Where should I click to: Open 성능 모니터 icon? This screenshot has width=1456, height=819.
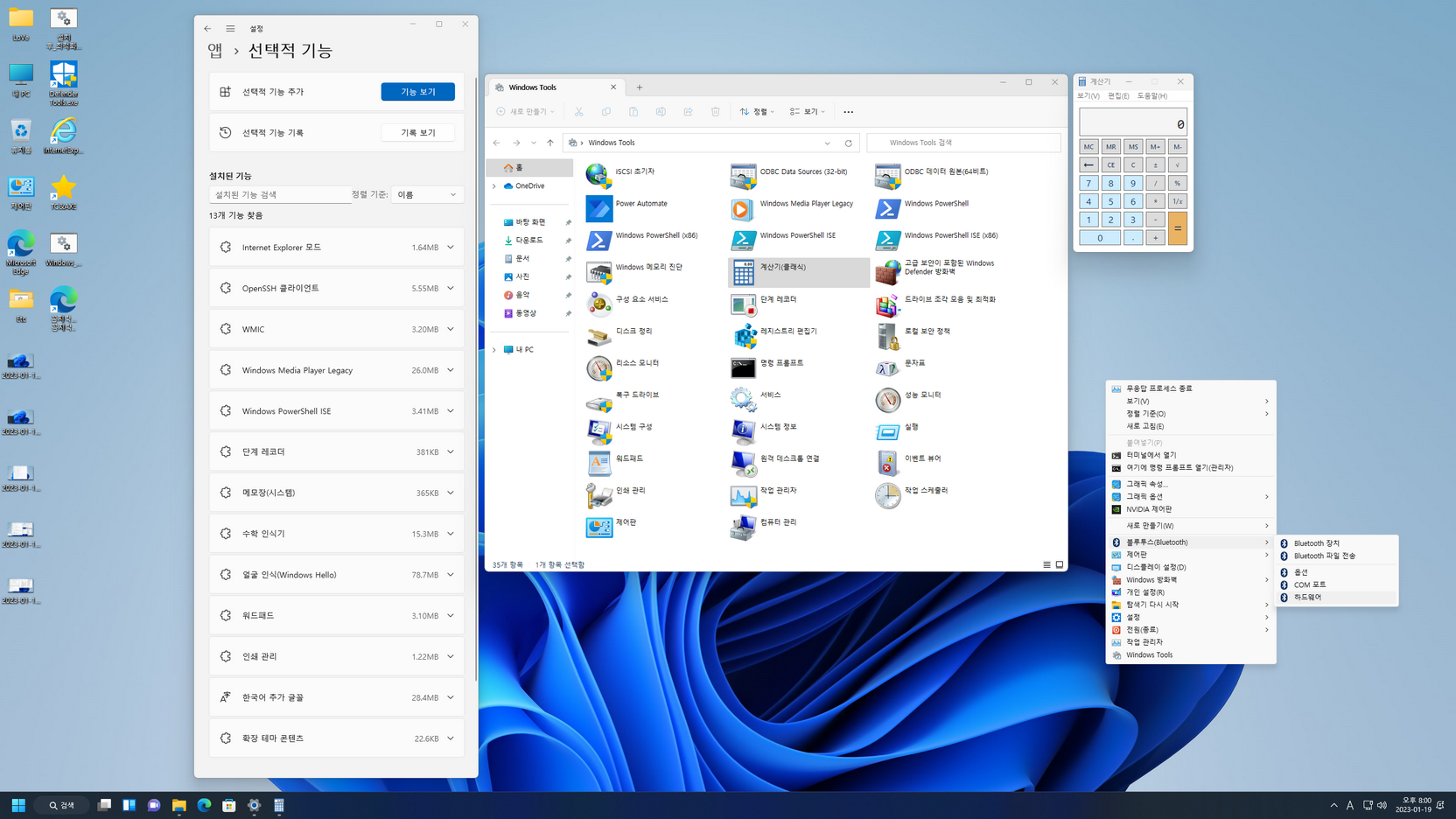point(887,399)
